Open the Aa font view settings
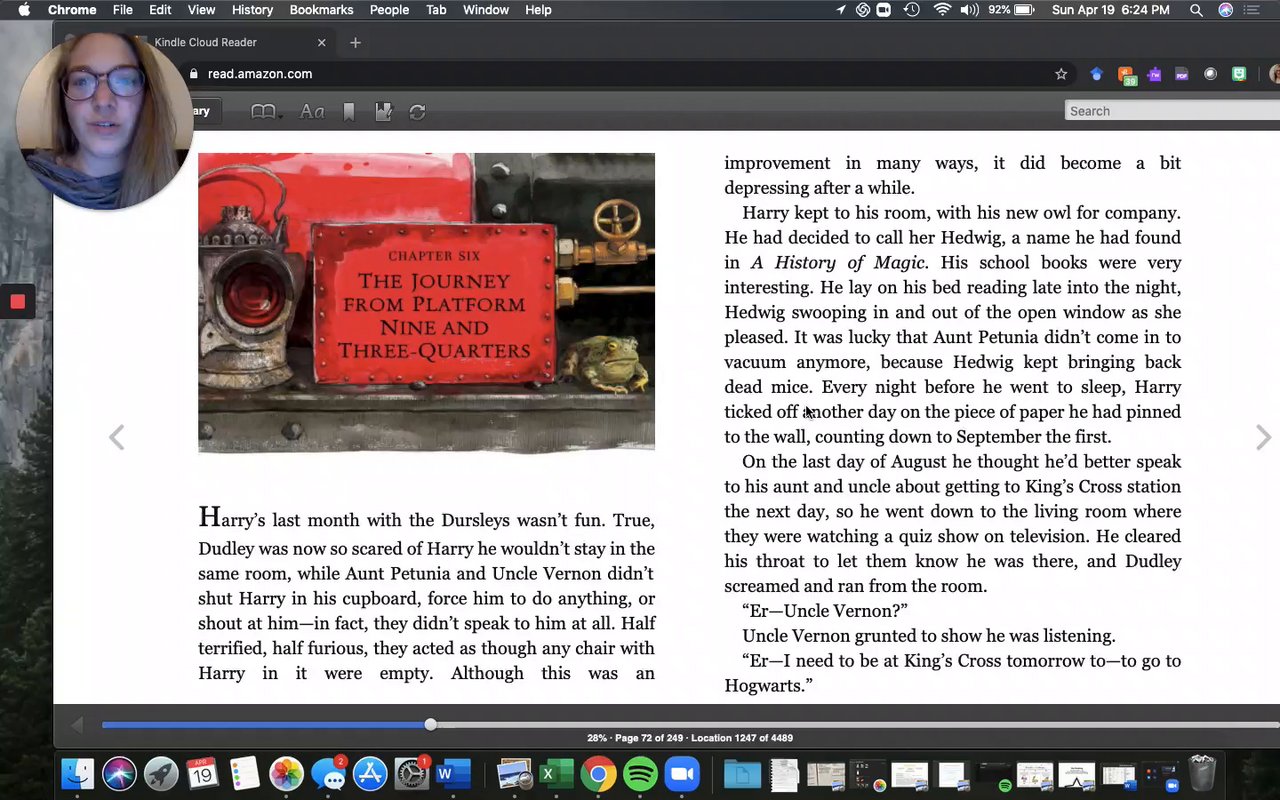Image resolution: width=1280 pixels, height=800 pixels. (312, 112)
